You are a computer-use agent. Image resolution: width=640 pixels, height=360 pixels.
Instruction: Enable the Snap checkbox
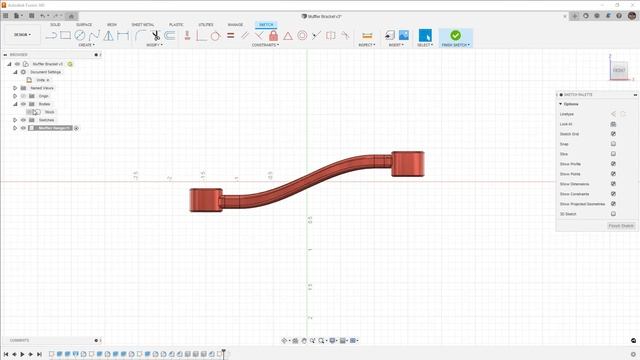pyautogui.click(x=613, y=144)
